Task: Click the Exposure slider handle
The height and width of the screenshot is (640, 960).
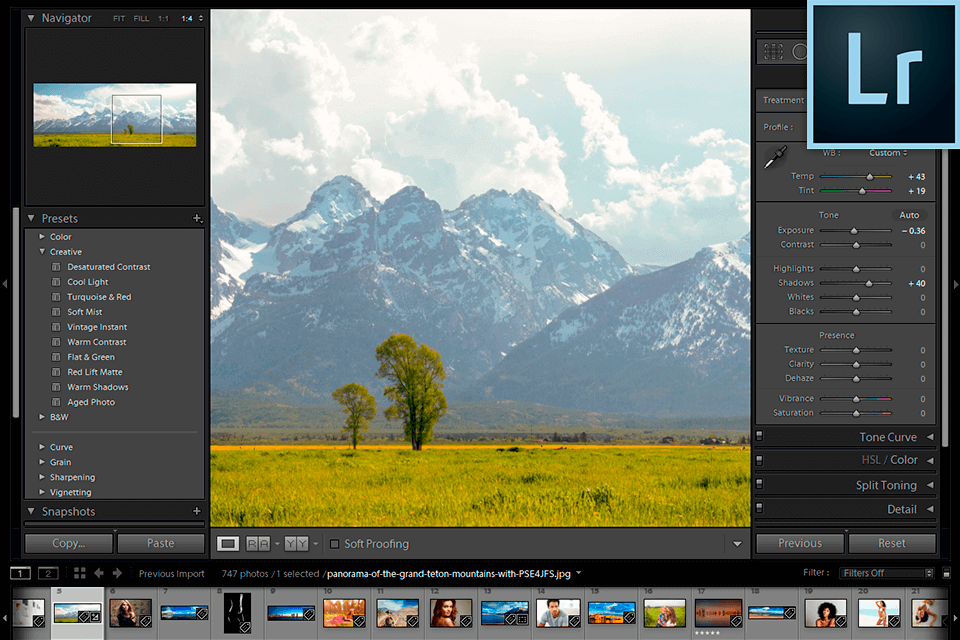Action: 853,231
